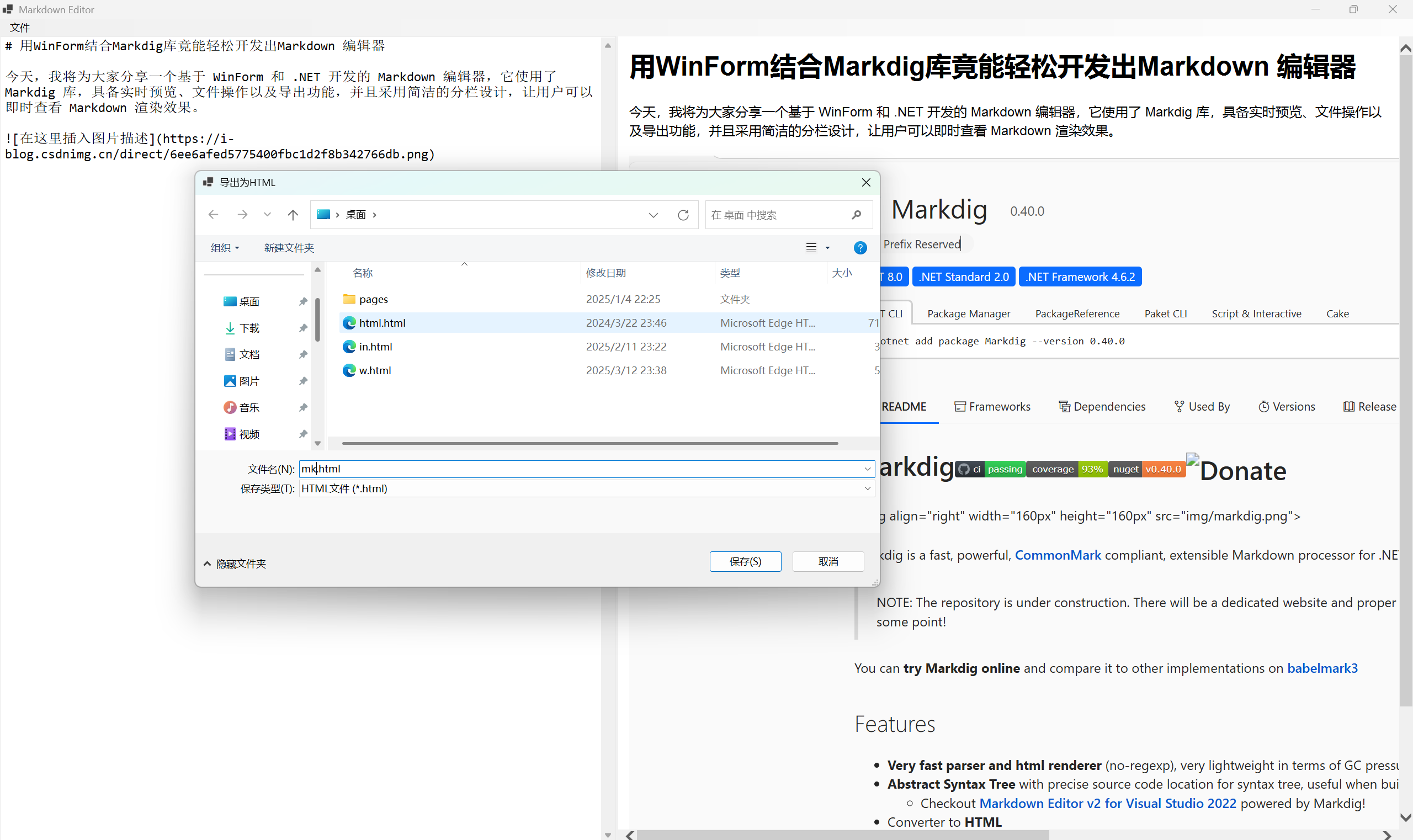Expand the 组织 menu

[x=224, y=247]
